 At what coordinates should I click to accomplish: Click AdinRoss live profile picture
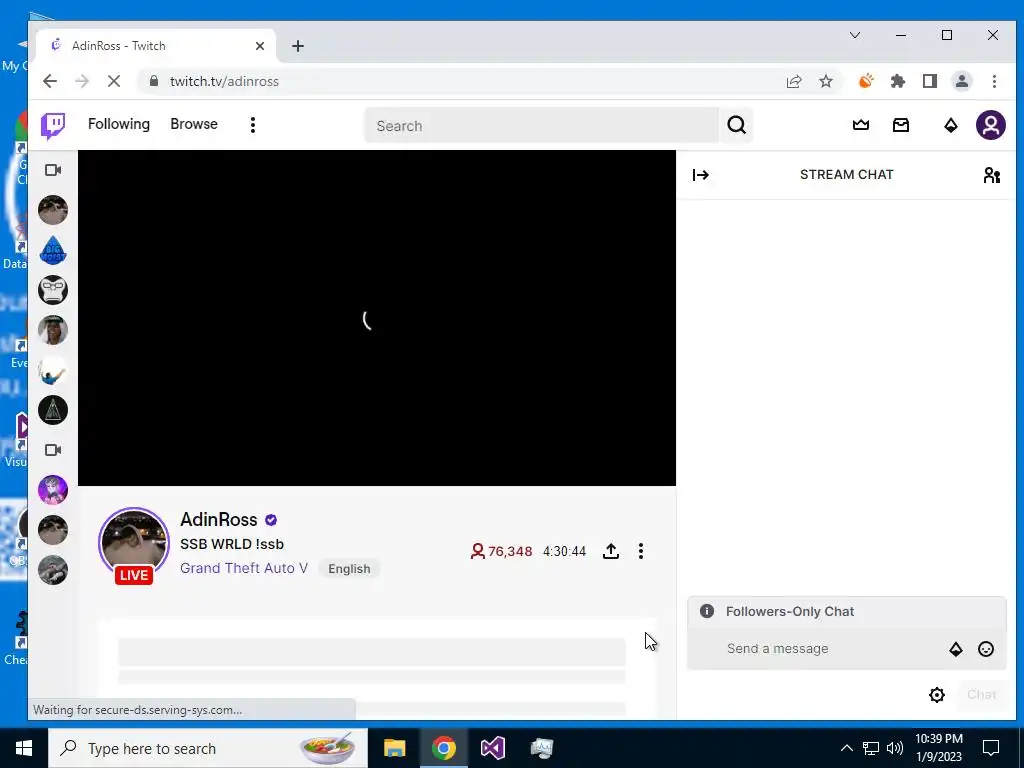pos(134,543)
